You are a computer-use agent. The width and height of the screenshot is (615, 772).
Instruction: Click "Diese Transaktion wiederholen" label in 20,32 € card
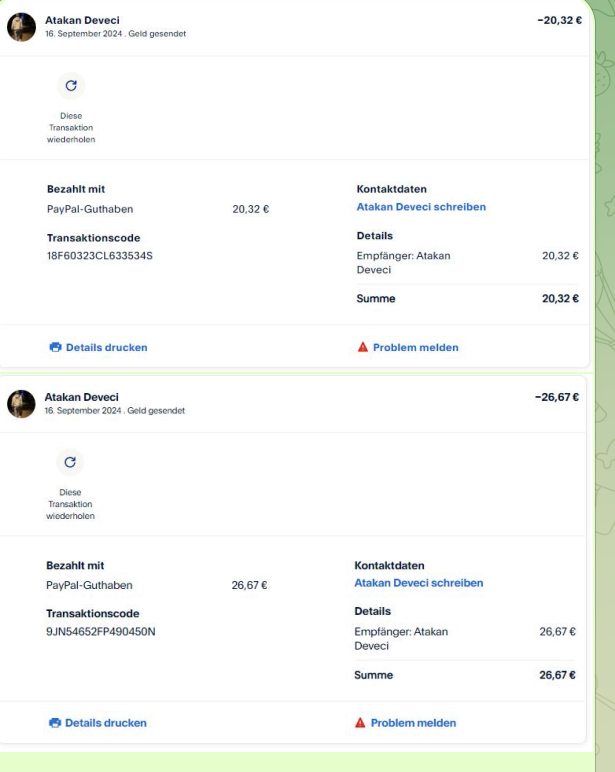coord(71,126)
